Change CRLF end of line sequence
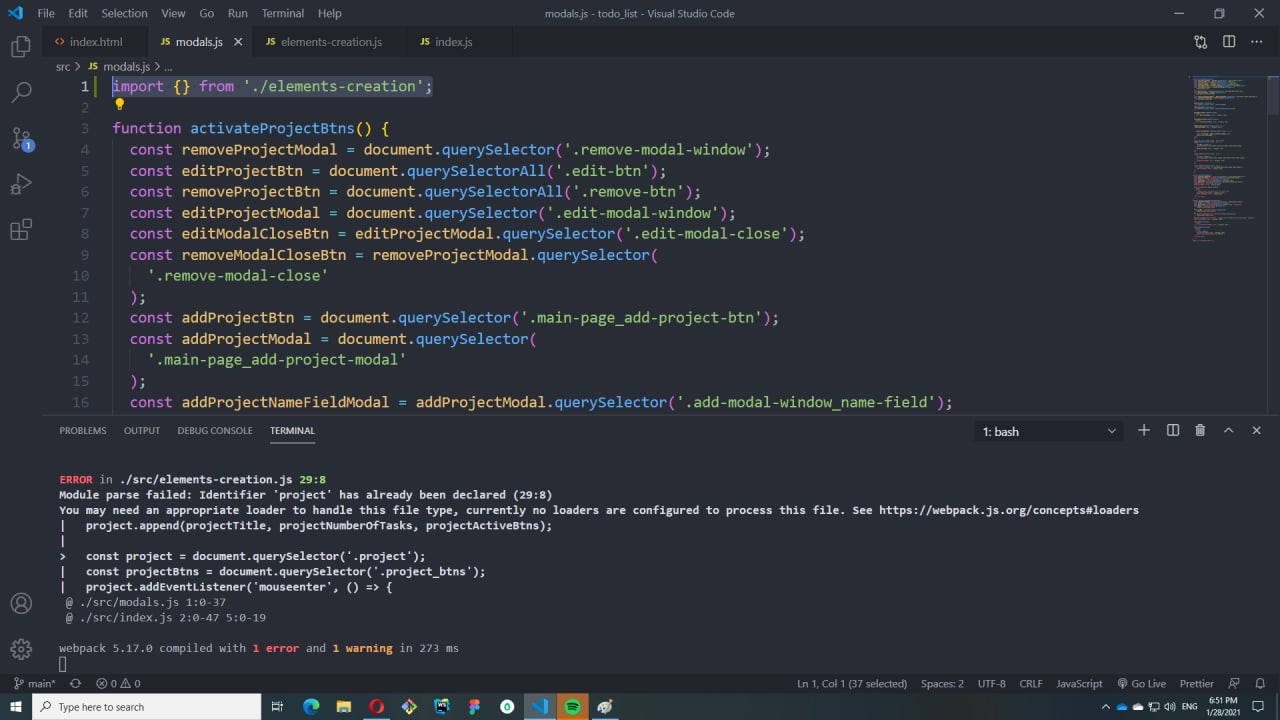This screenshot has height=720, width=1280. tap(1030, 683)
